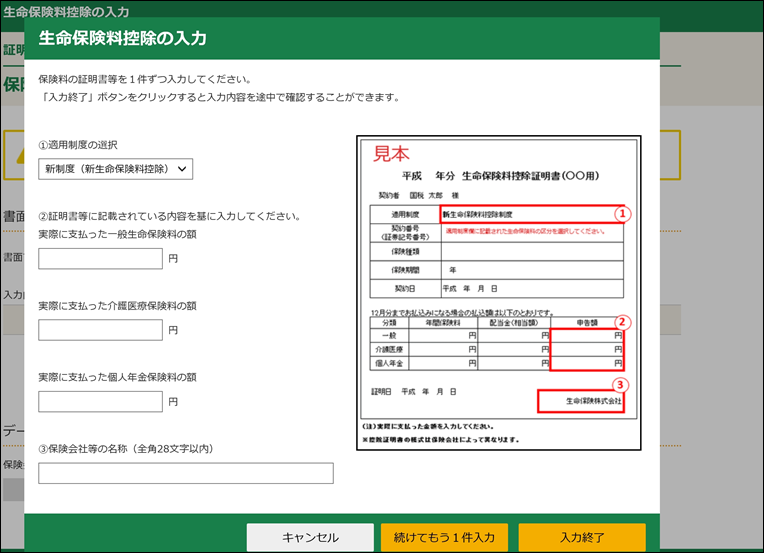The width and height of the screenshot is (764, 553).
Task: Click the 介護医療保険料の額 input field
Action: pyautogui.click(x=100, y=330)
